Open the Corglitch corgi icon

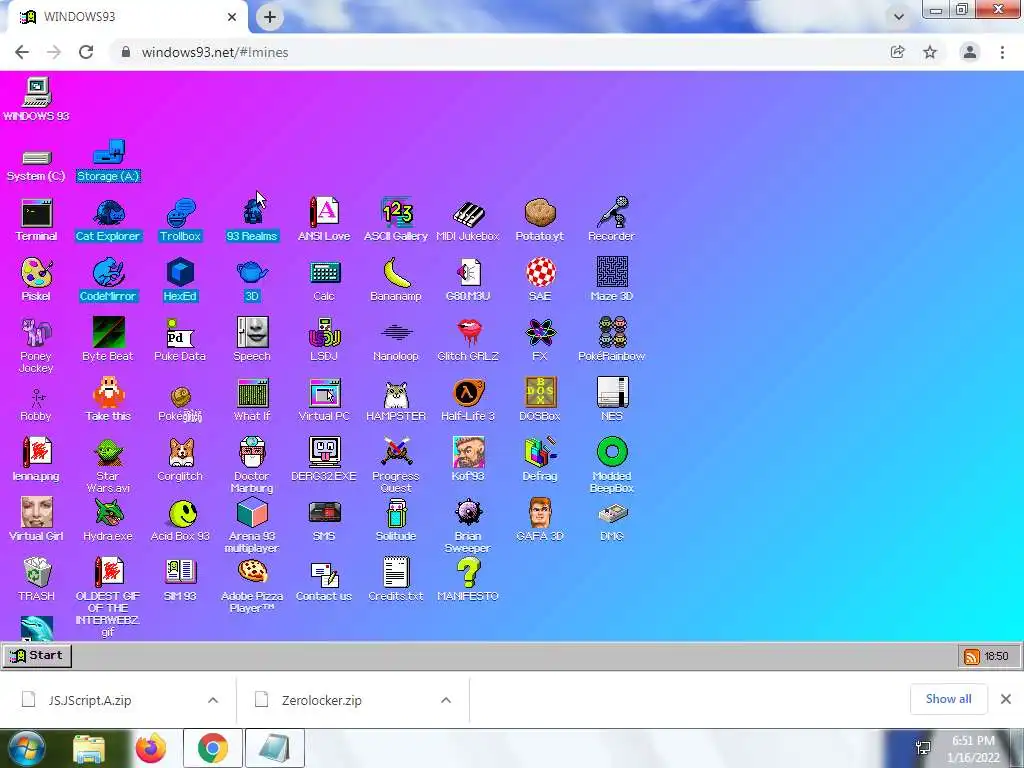coord(180,453)
